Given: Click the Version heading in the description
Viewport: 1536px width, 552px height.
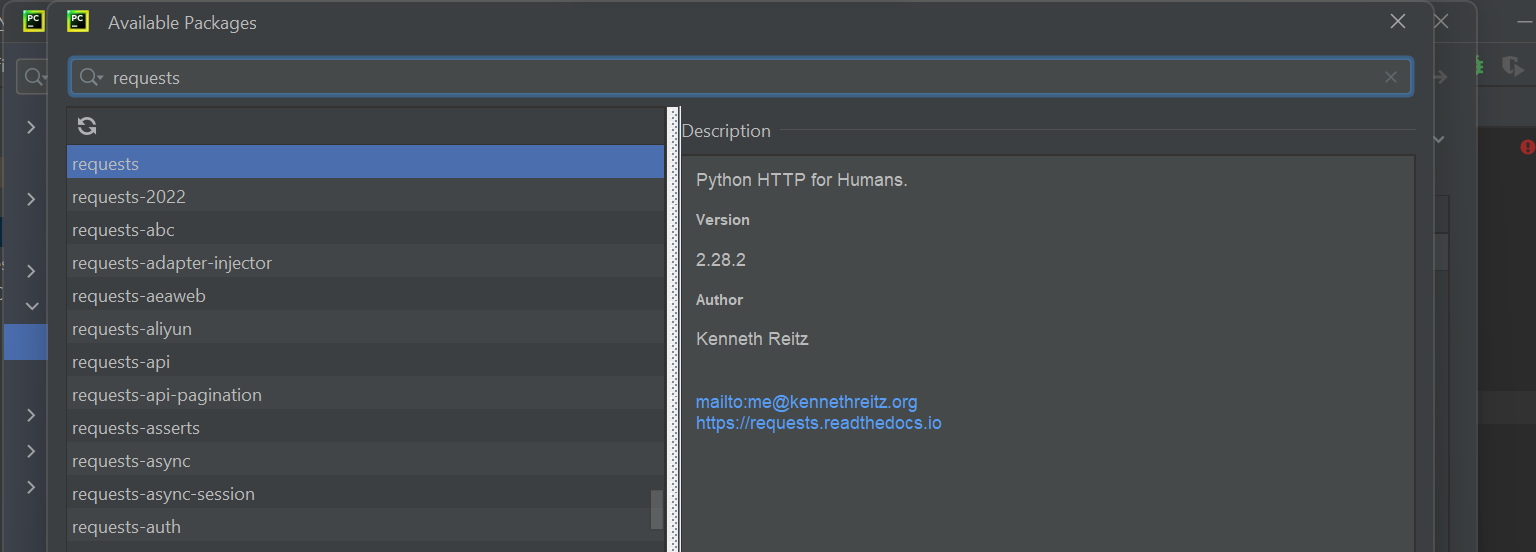Looking at the screenshot, I should tap(723, 220).
